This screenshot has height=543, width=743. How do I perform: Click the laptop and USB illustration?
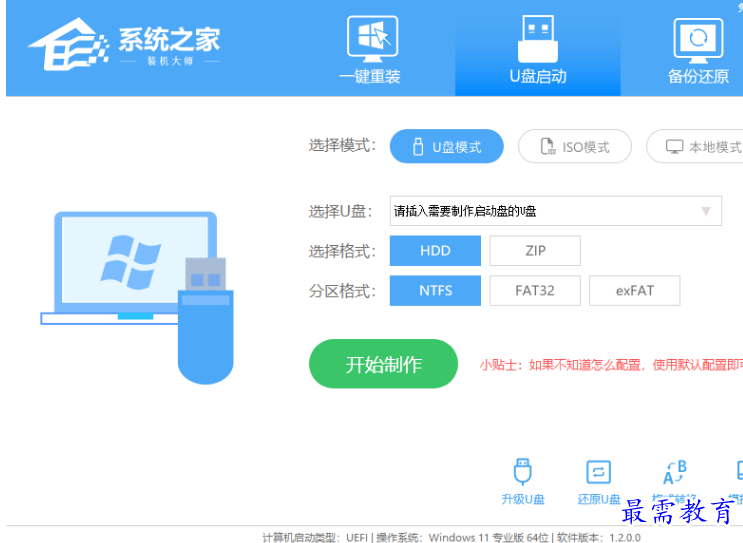(x=137, y=297)
